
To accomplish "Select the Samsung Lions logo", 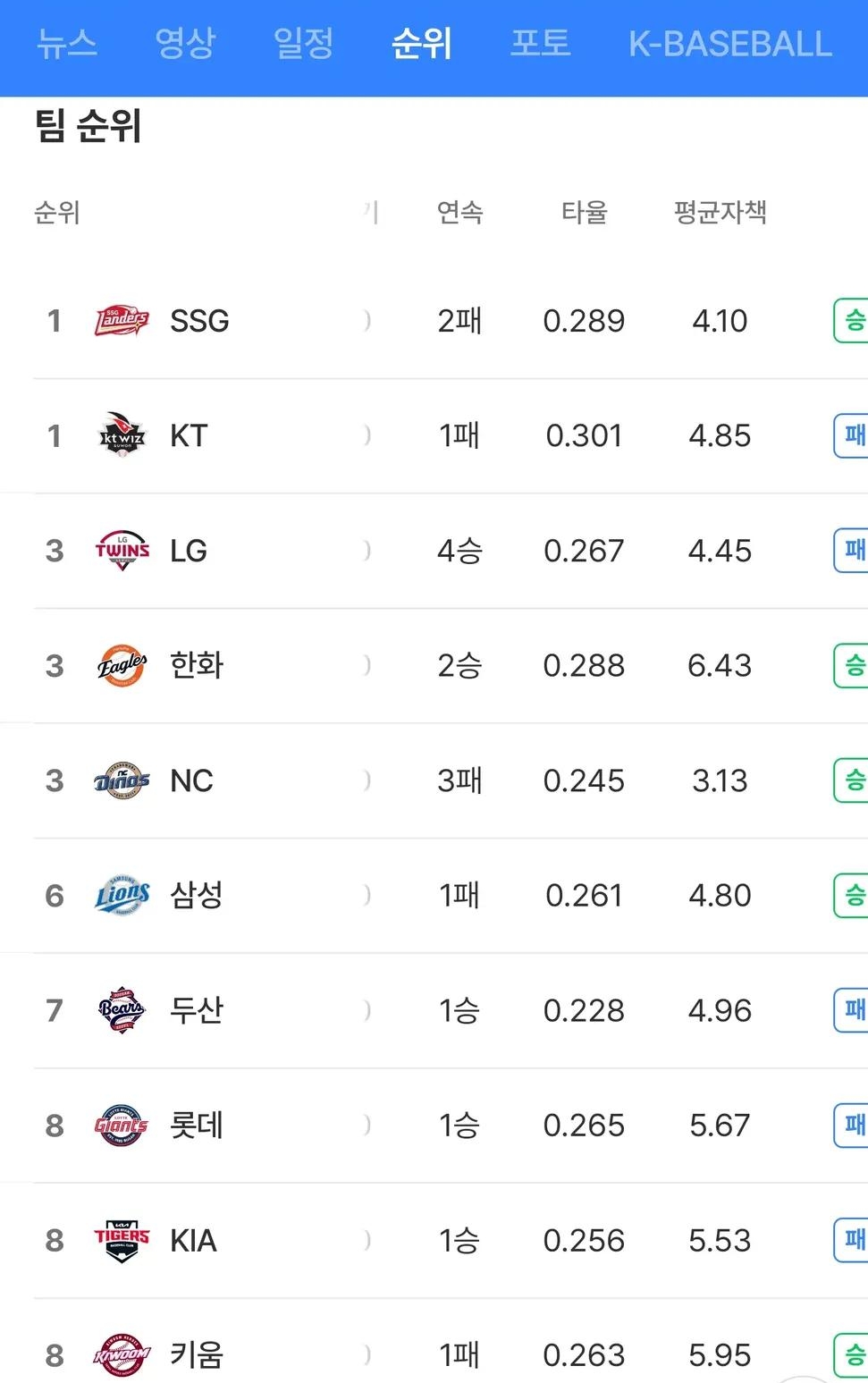I will [x=122, y=895].
